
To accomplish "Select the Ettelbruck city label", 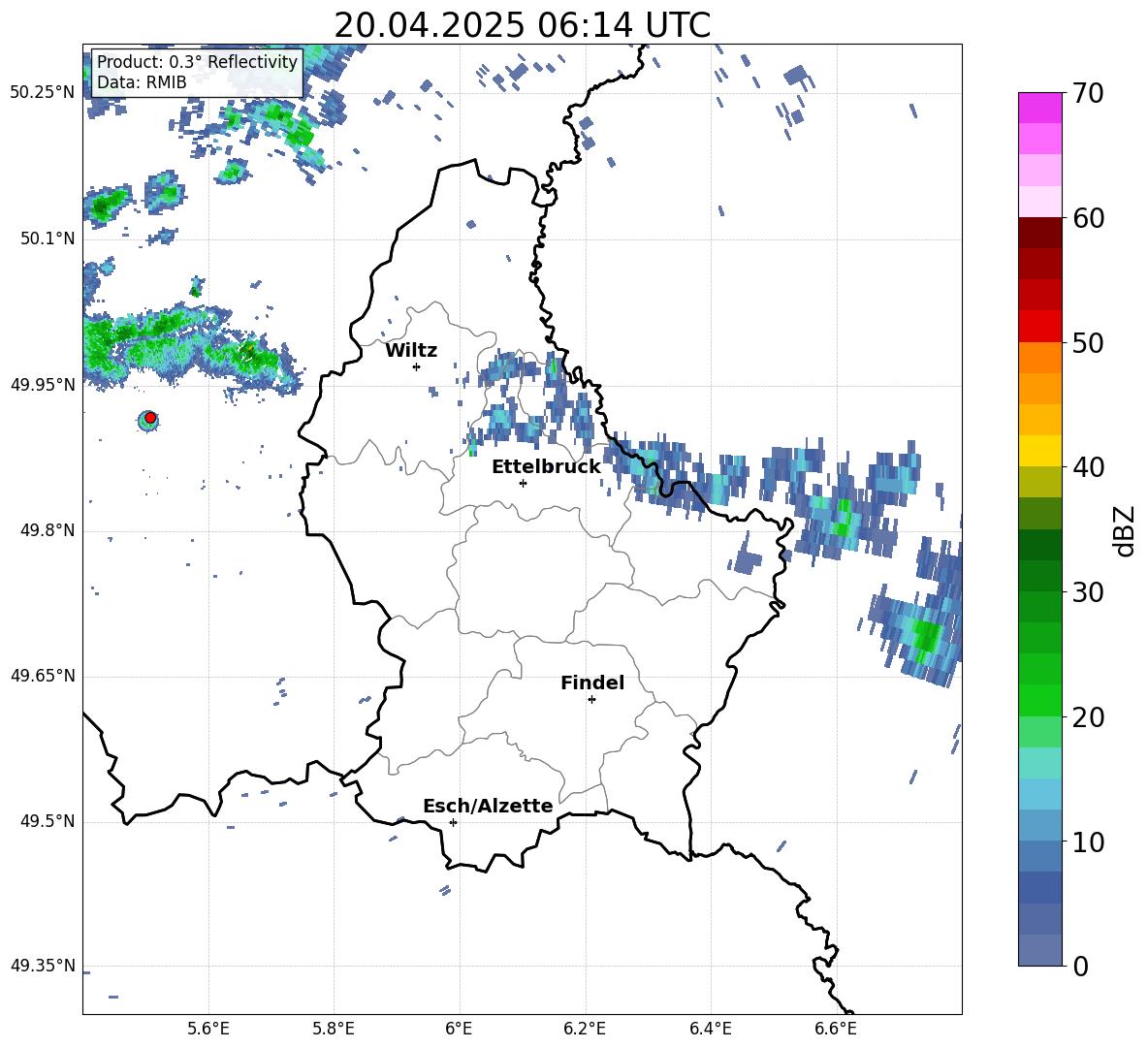I will click(x=546, y=467).
